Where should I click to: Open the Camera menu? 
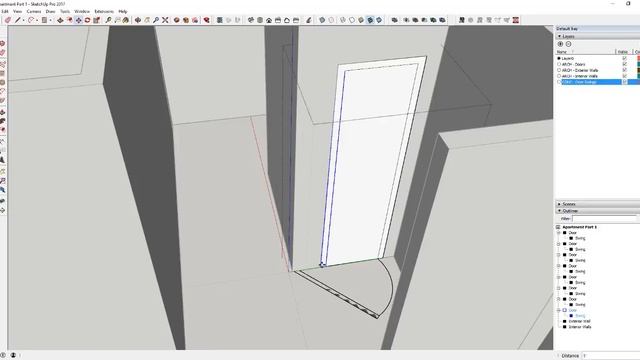(34, 11)
